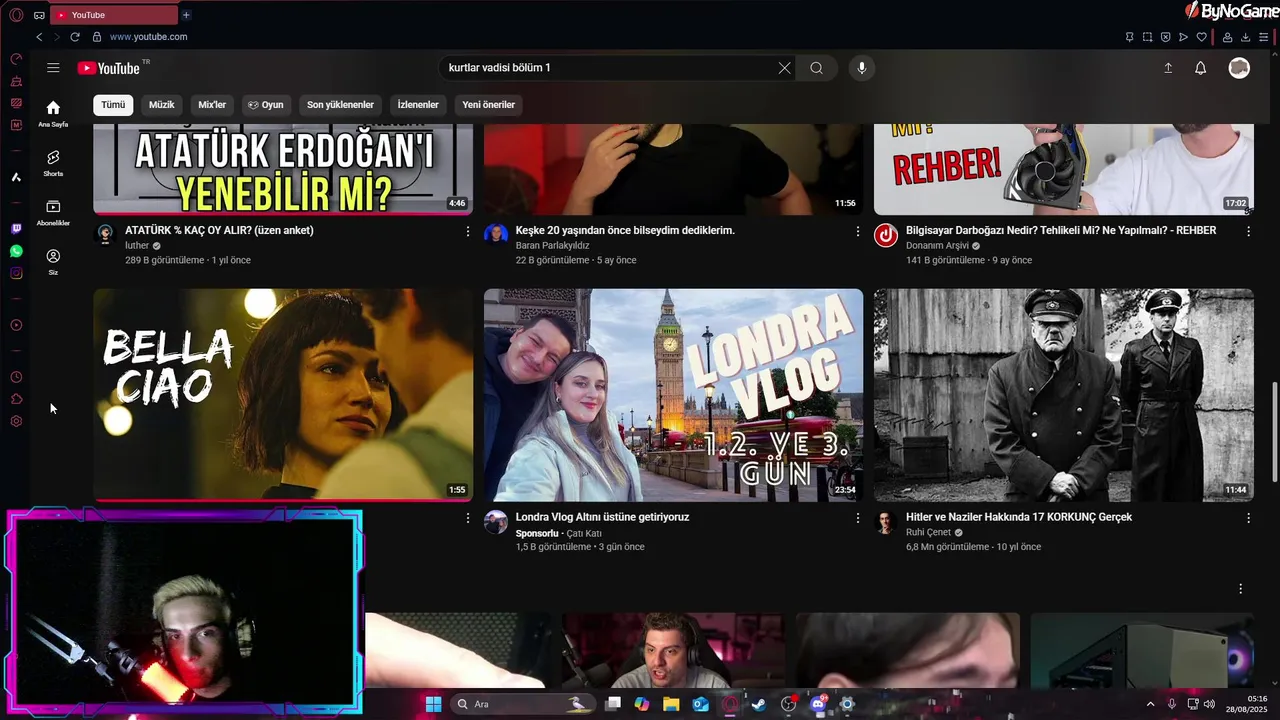Screen dimensions: 1280x720
Task: Open the Ruhi Çenet channel link
Action: (x=928, y=532)
